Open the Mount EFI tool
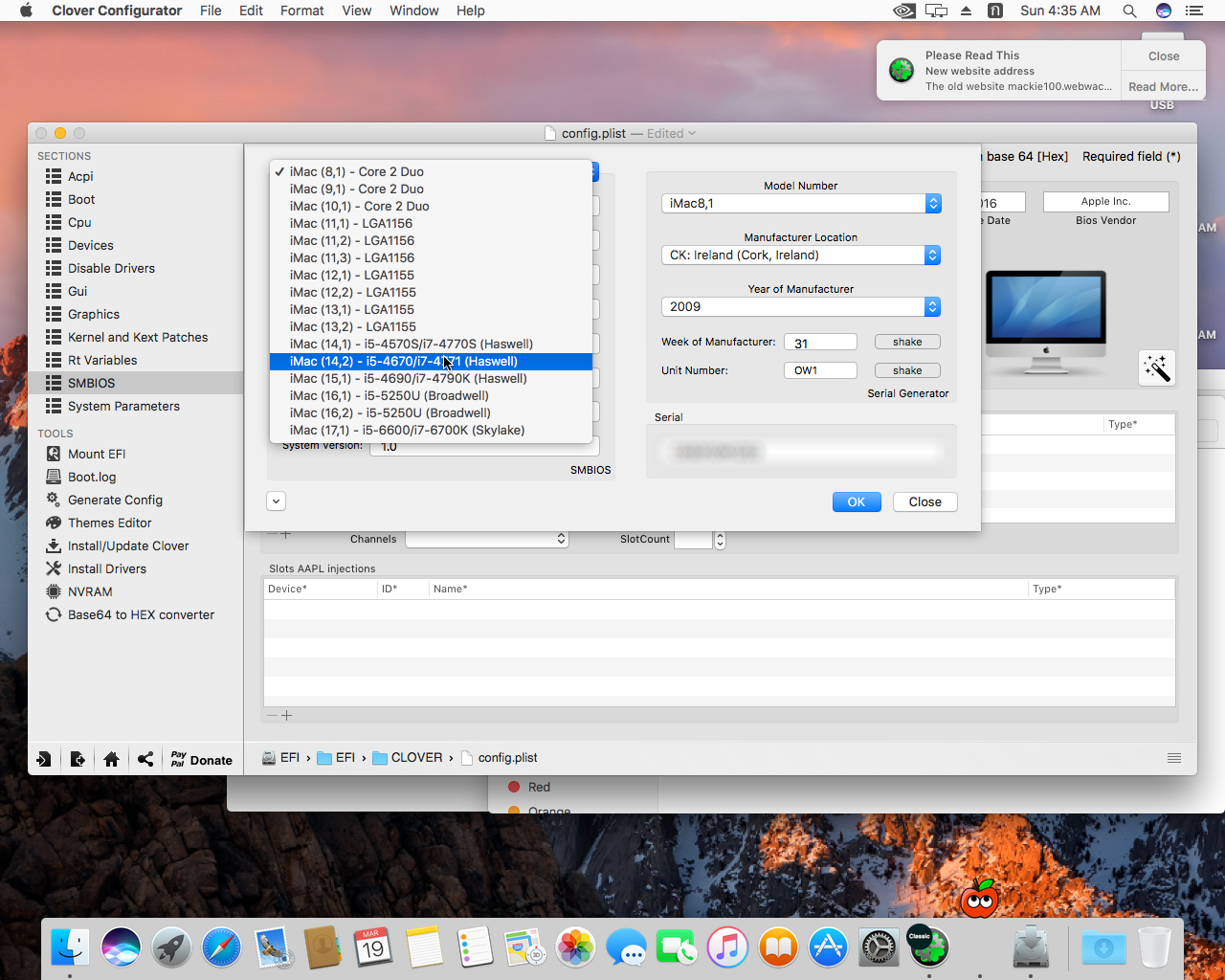The image size is (1225, 980). pos(97,454)
